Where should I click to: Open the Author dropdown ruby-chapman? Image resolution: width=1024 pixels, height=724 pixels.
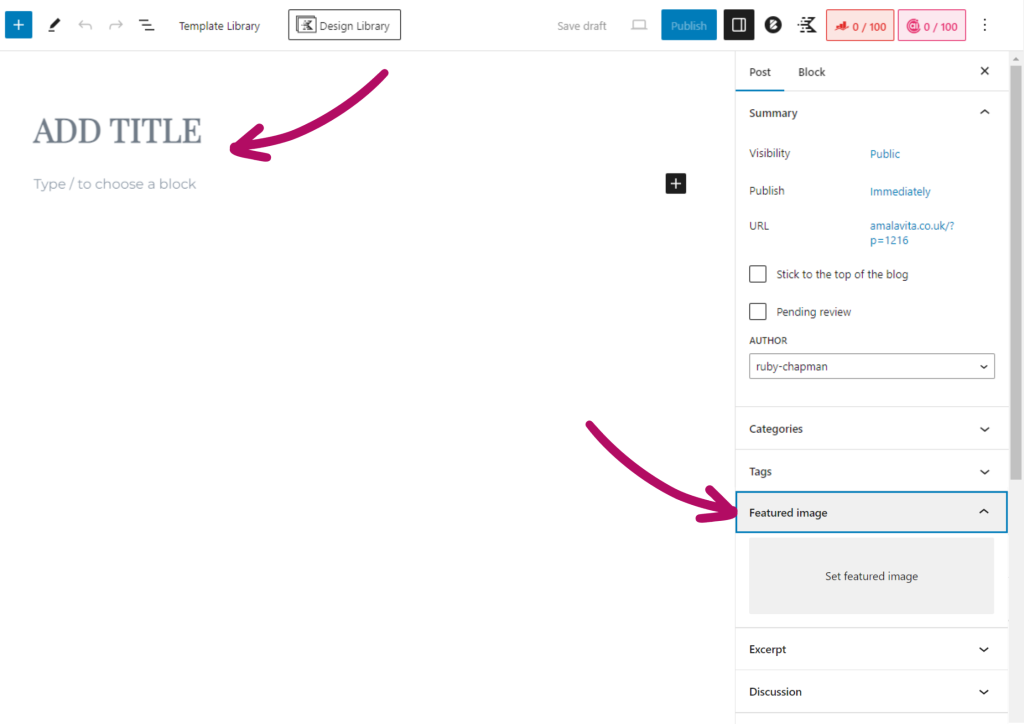pyautogui.click(x=871, y=366)
